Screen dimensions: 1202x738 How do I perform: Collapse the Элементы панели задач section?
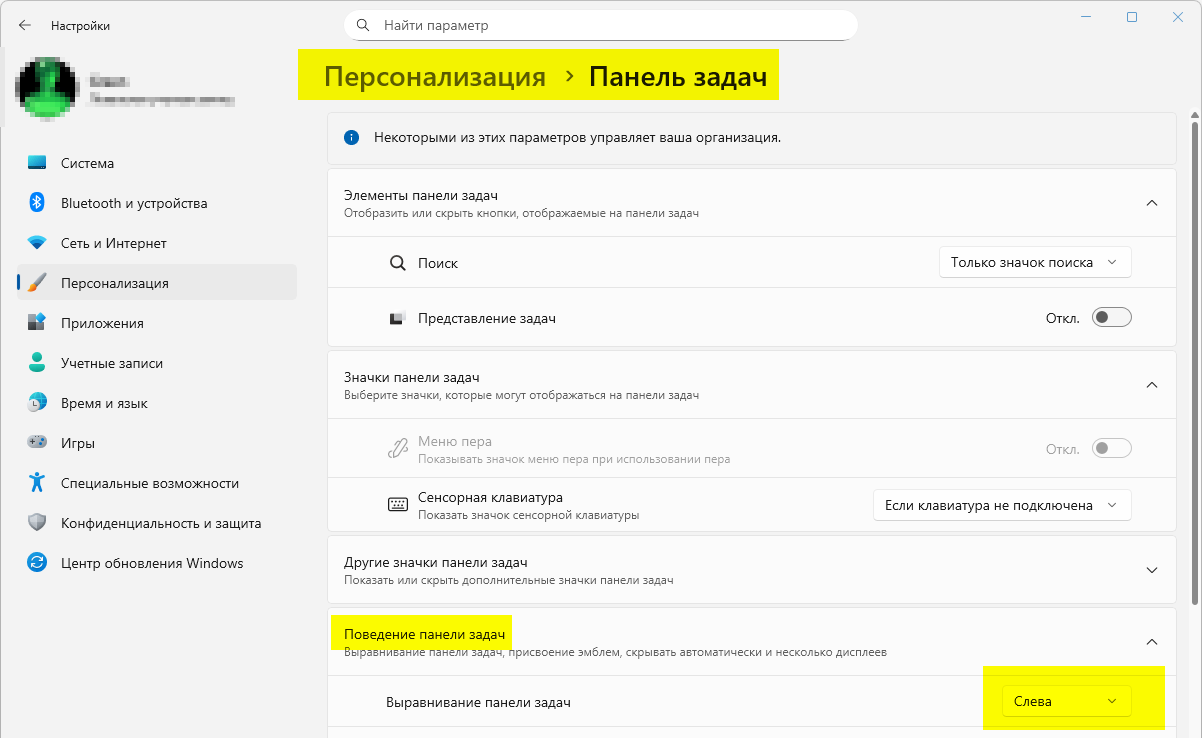tap(1151, 203)
